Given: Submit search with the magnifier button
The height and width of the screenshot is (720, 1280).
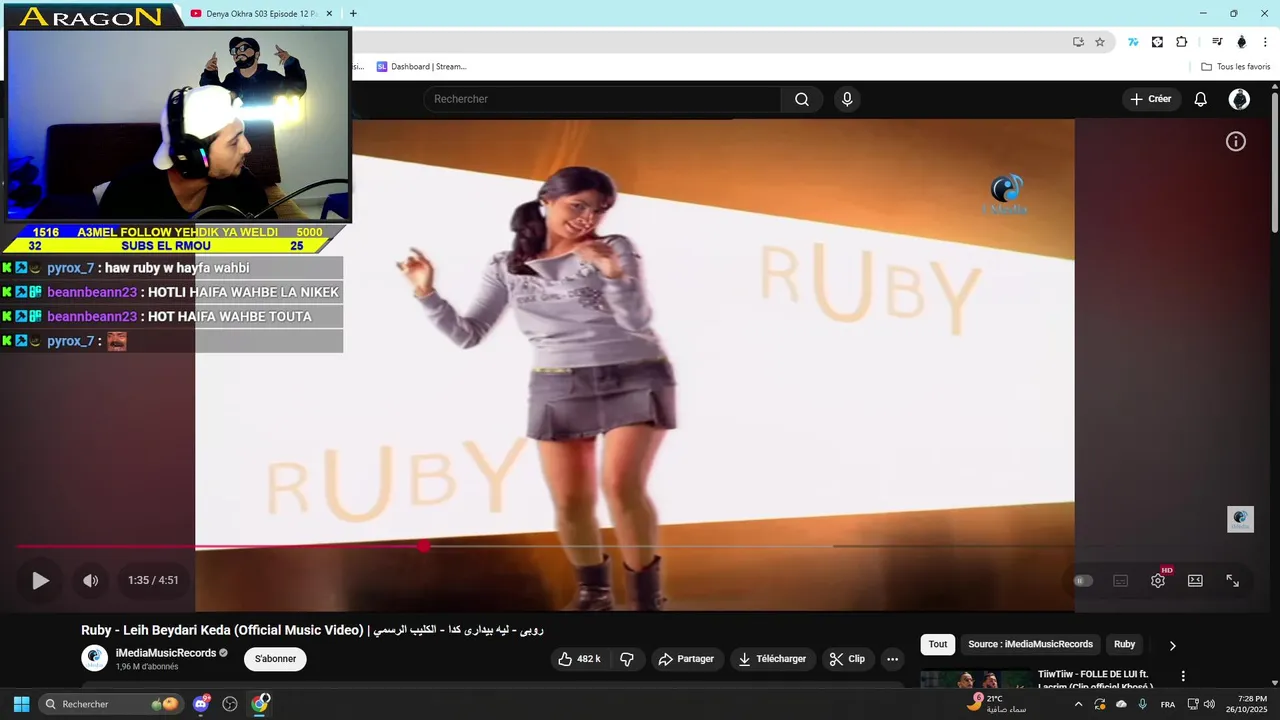Looking at the screenshot, I should [x=802, y=99].
